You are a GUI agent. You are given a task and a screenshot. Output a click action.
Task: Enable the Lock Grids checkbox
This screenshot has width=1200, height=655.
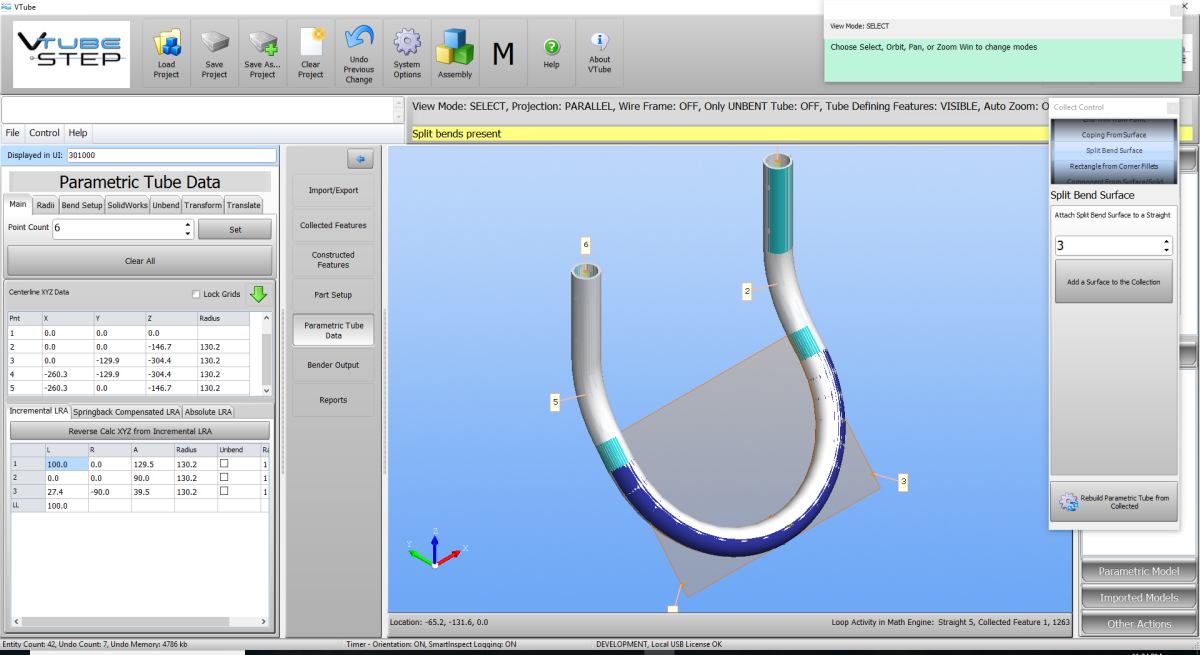pyautogui.click(x=196, y=294)
